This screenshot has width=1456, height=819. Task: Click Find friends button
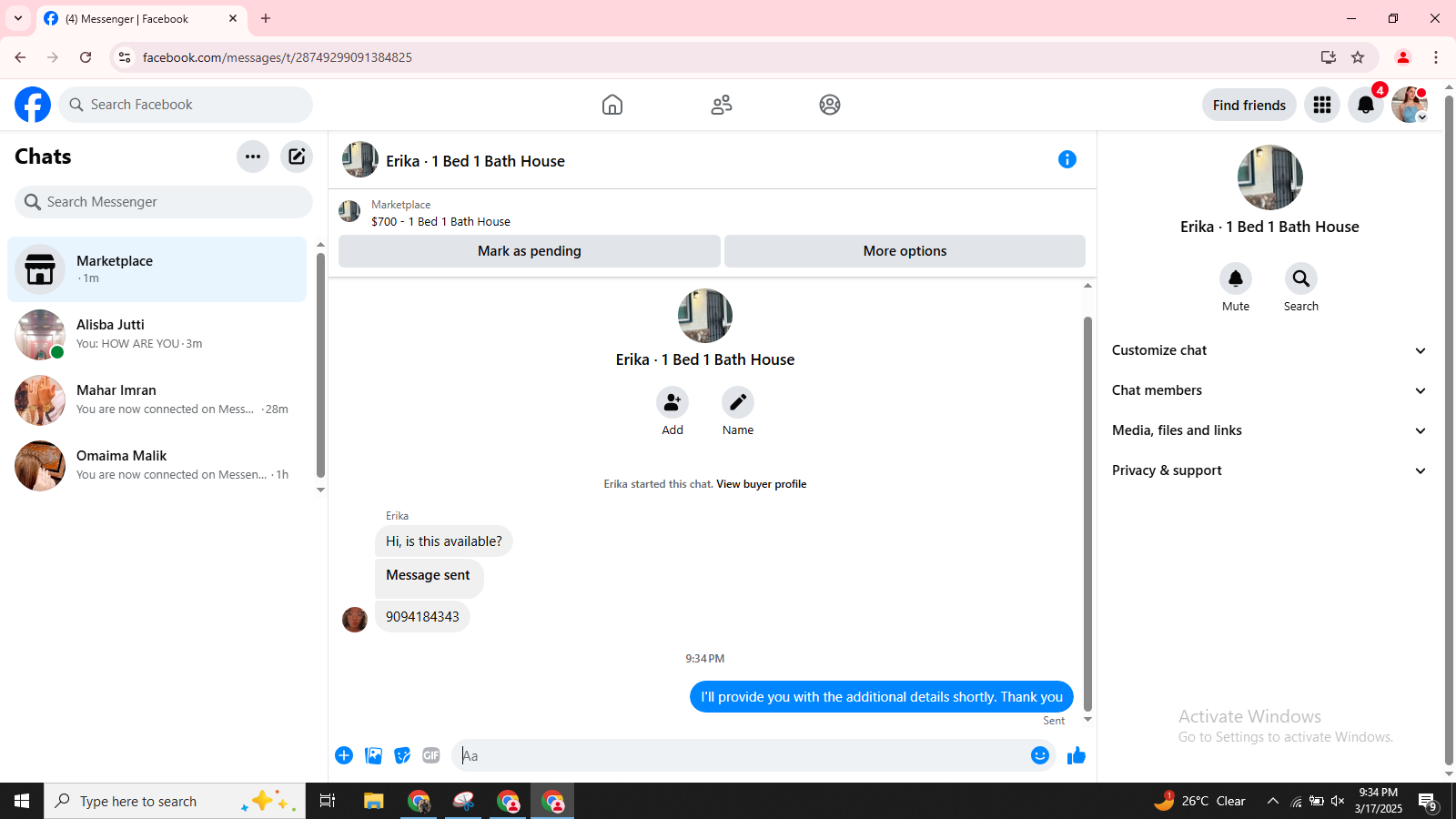1249,105
